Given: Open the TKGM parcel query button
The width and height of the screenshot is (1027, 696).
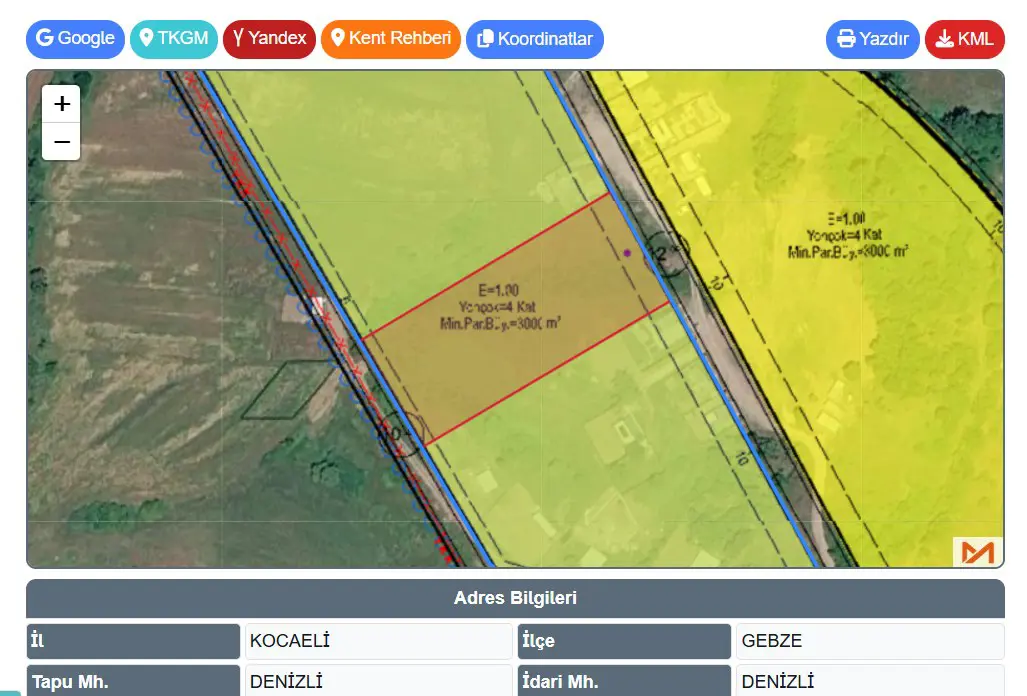Looking at the screenshot, I should pos(174,39).
